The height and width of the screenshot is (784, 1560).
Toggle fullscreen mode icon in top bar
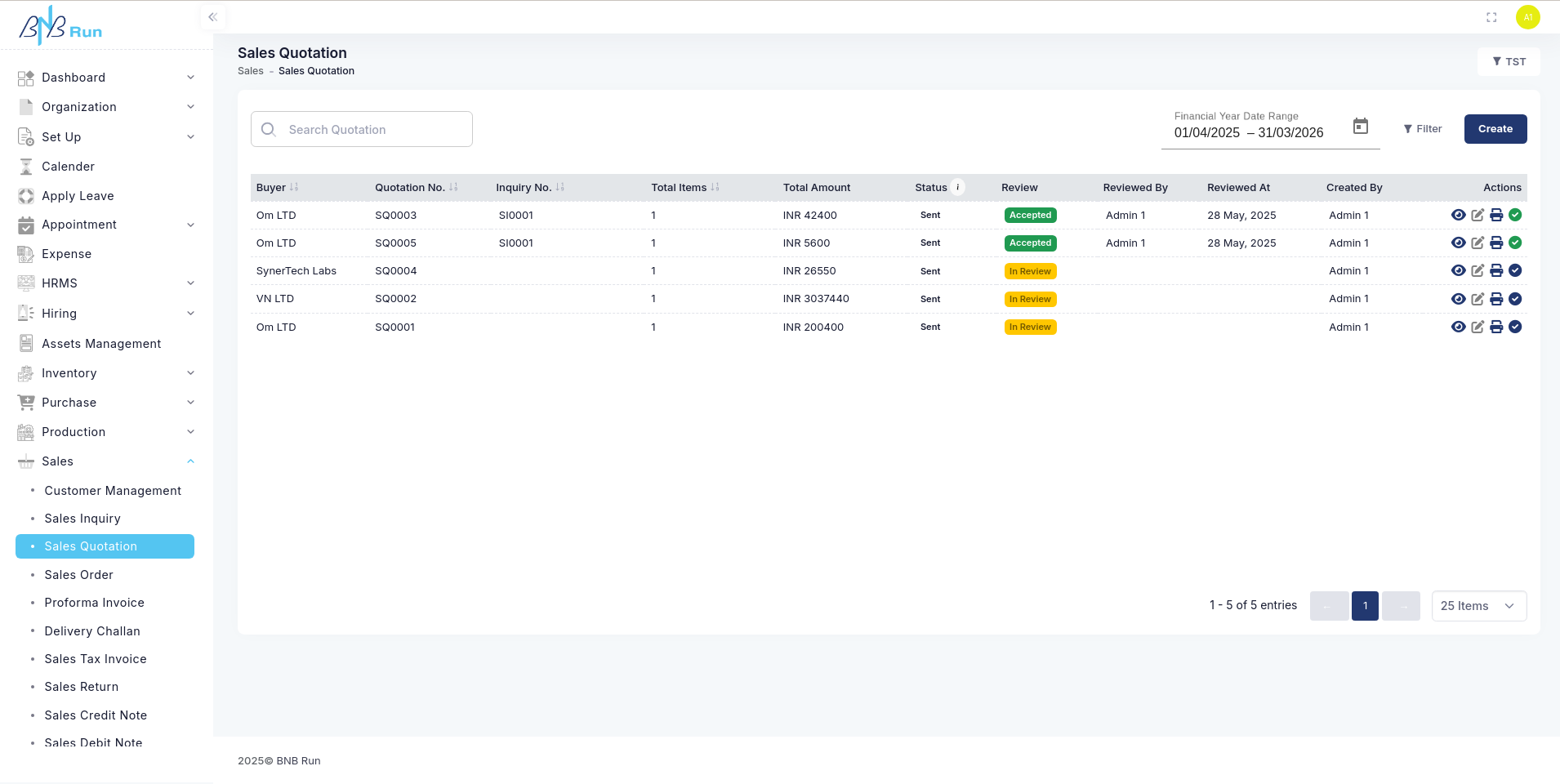1491,17
